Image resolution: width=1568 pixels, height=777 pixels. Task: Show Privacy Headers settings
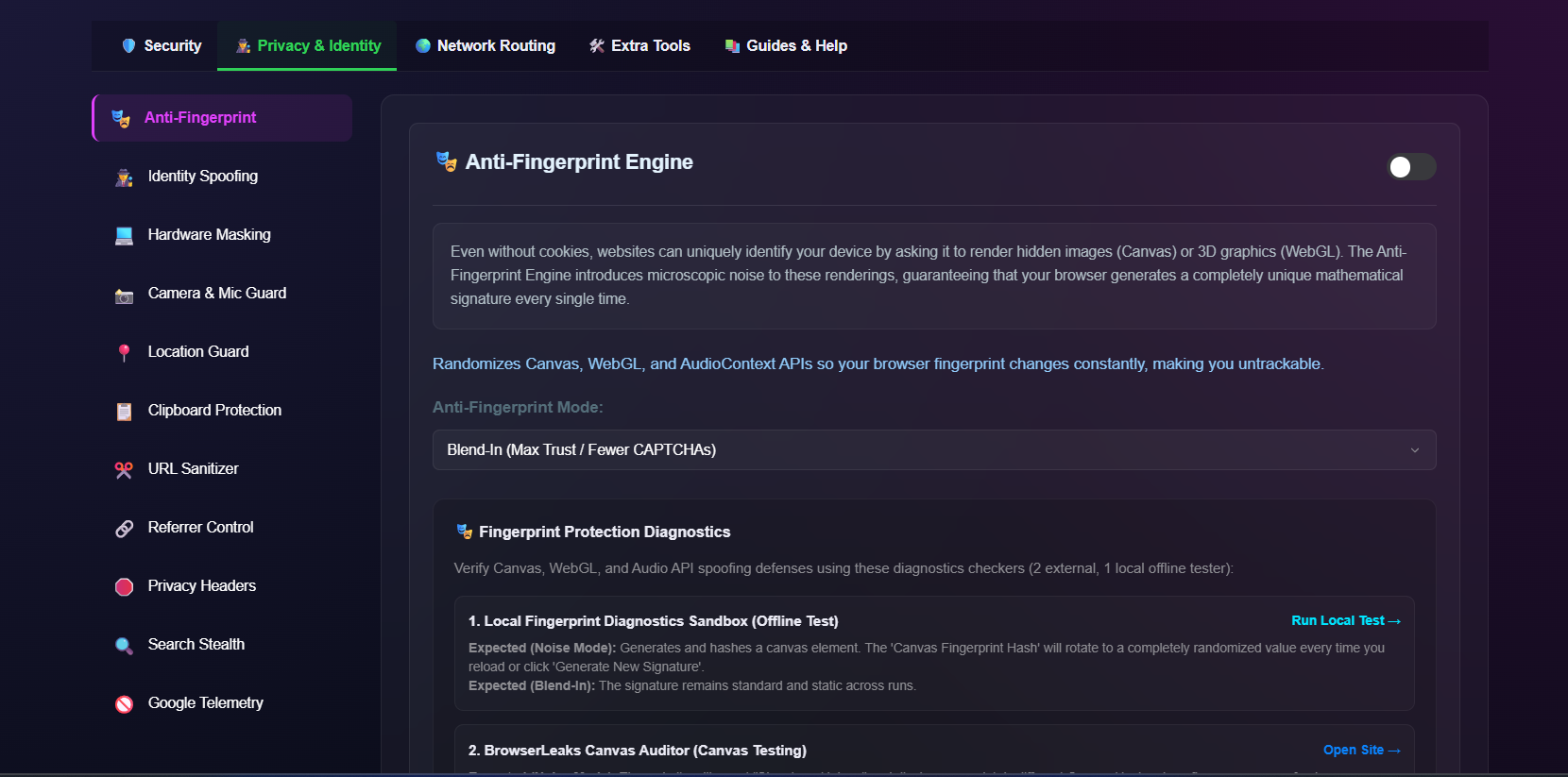tap(222, 586)
